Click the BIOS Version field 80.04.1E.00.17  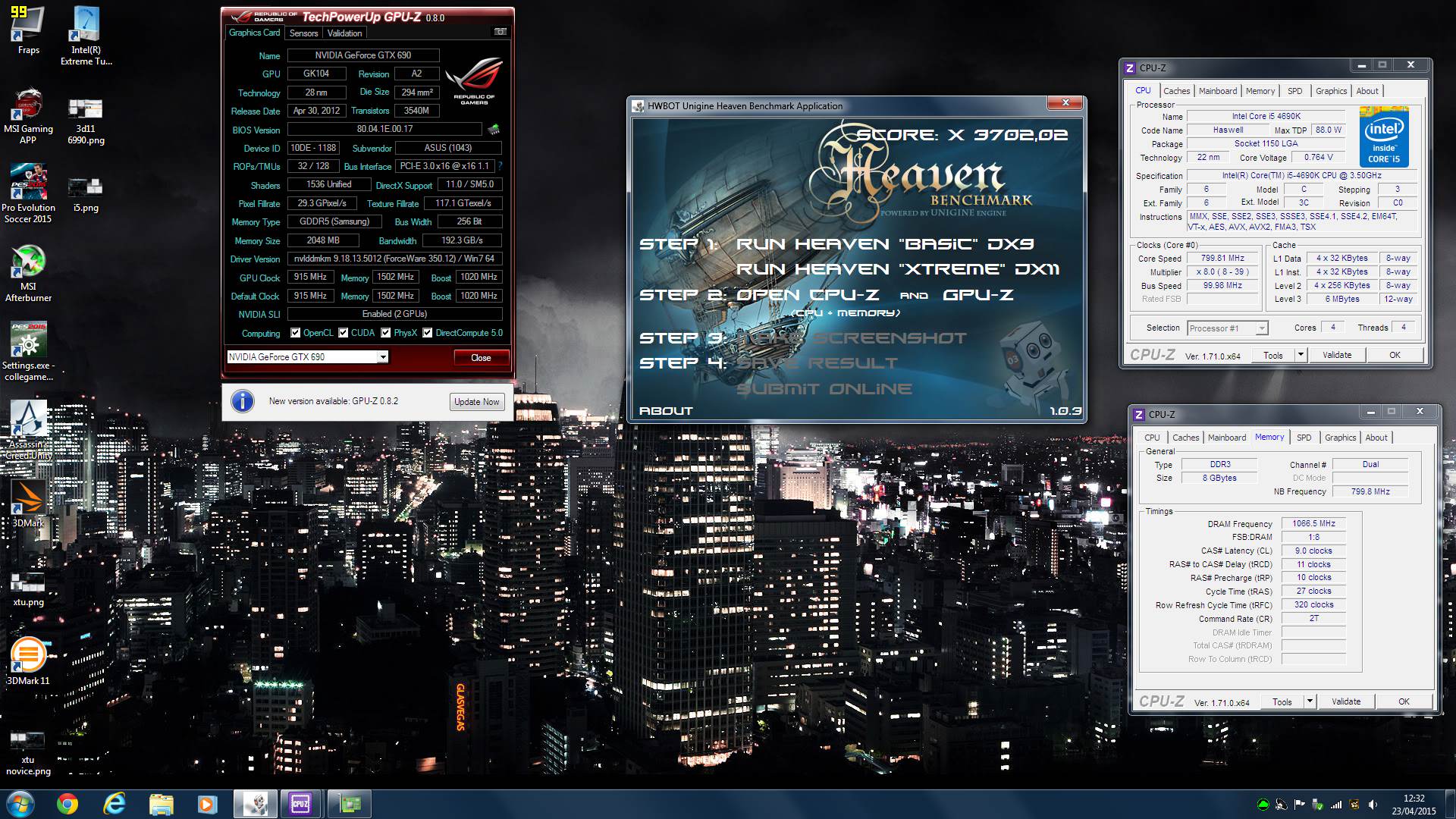[385, 130]
